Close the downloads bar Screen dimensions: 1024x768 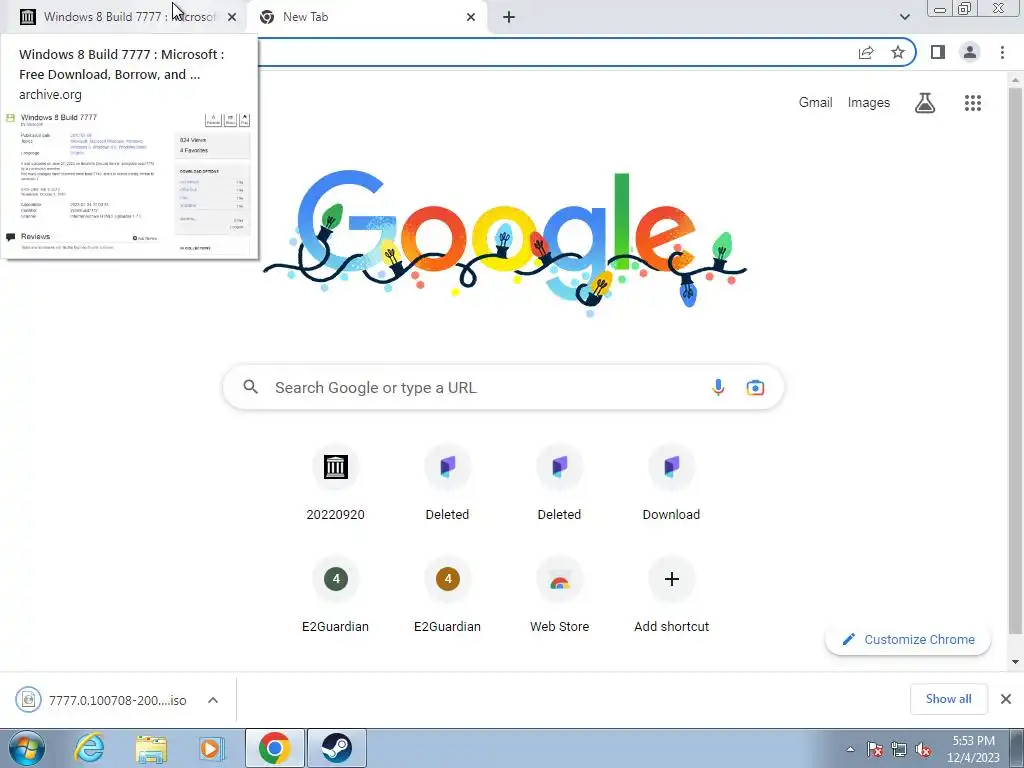[1006, 699]
